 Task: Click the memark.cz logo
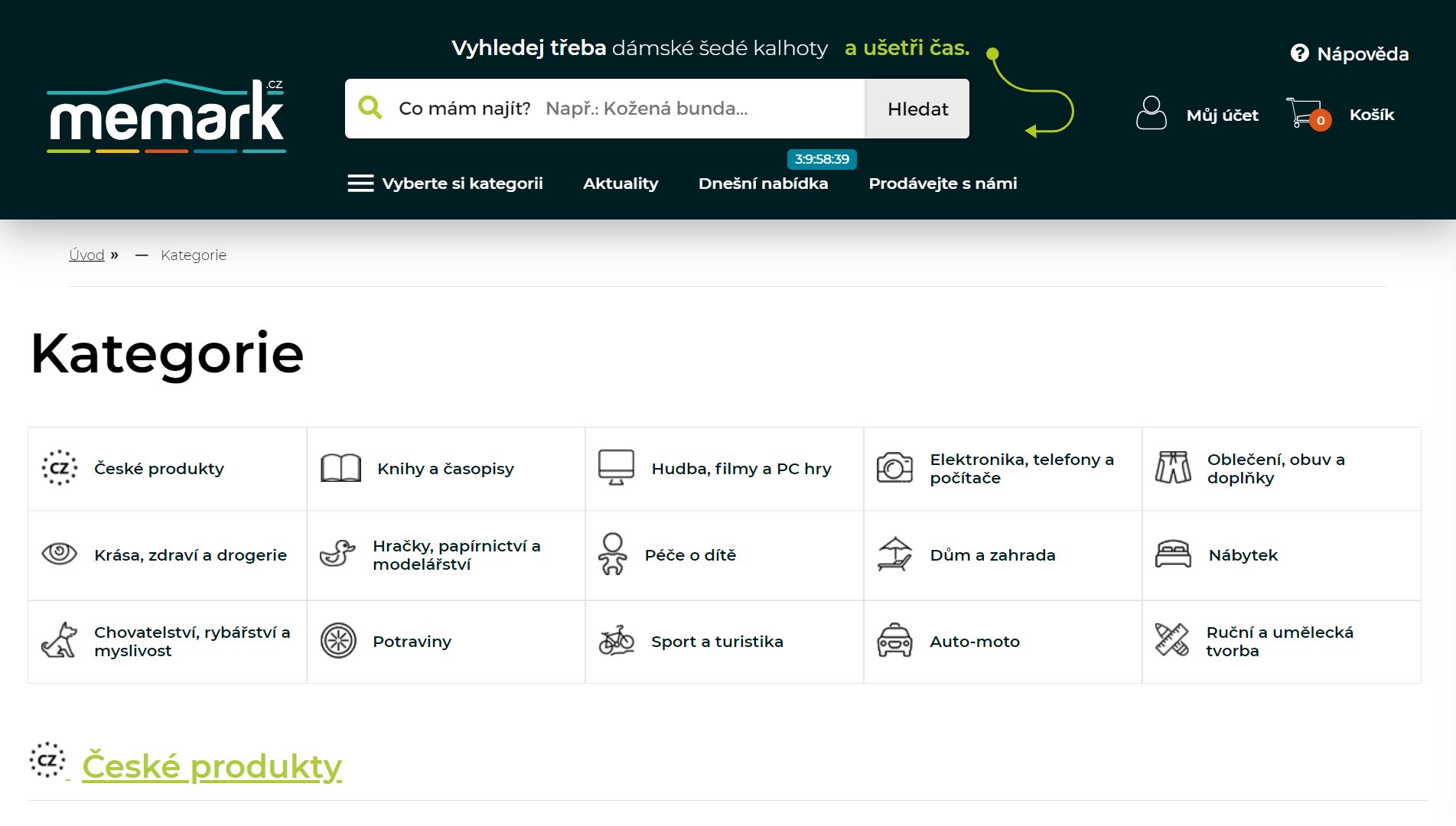pyautogui.click(x=167, y=115)
